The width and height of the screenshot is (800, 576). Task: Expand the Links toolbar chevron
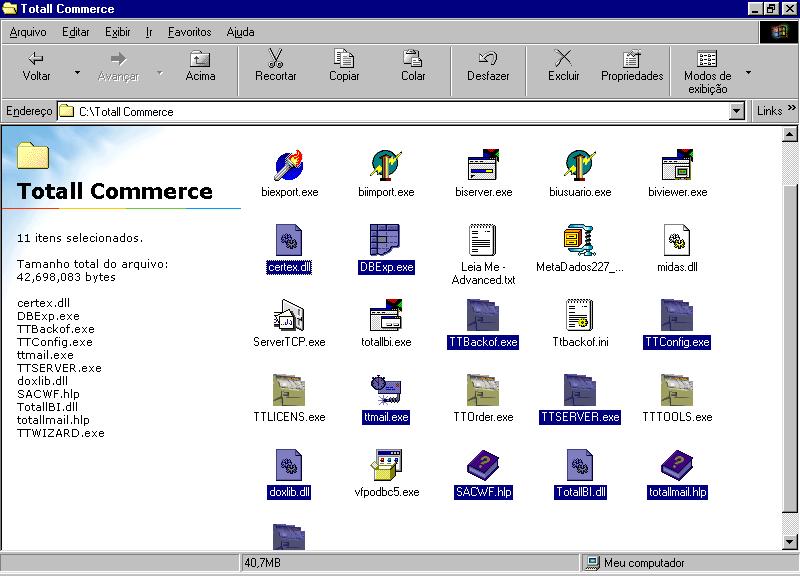(791, 108)
